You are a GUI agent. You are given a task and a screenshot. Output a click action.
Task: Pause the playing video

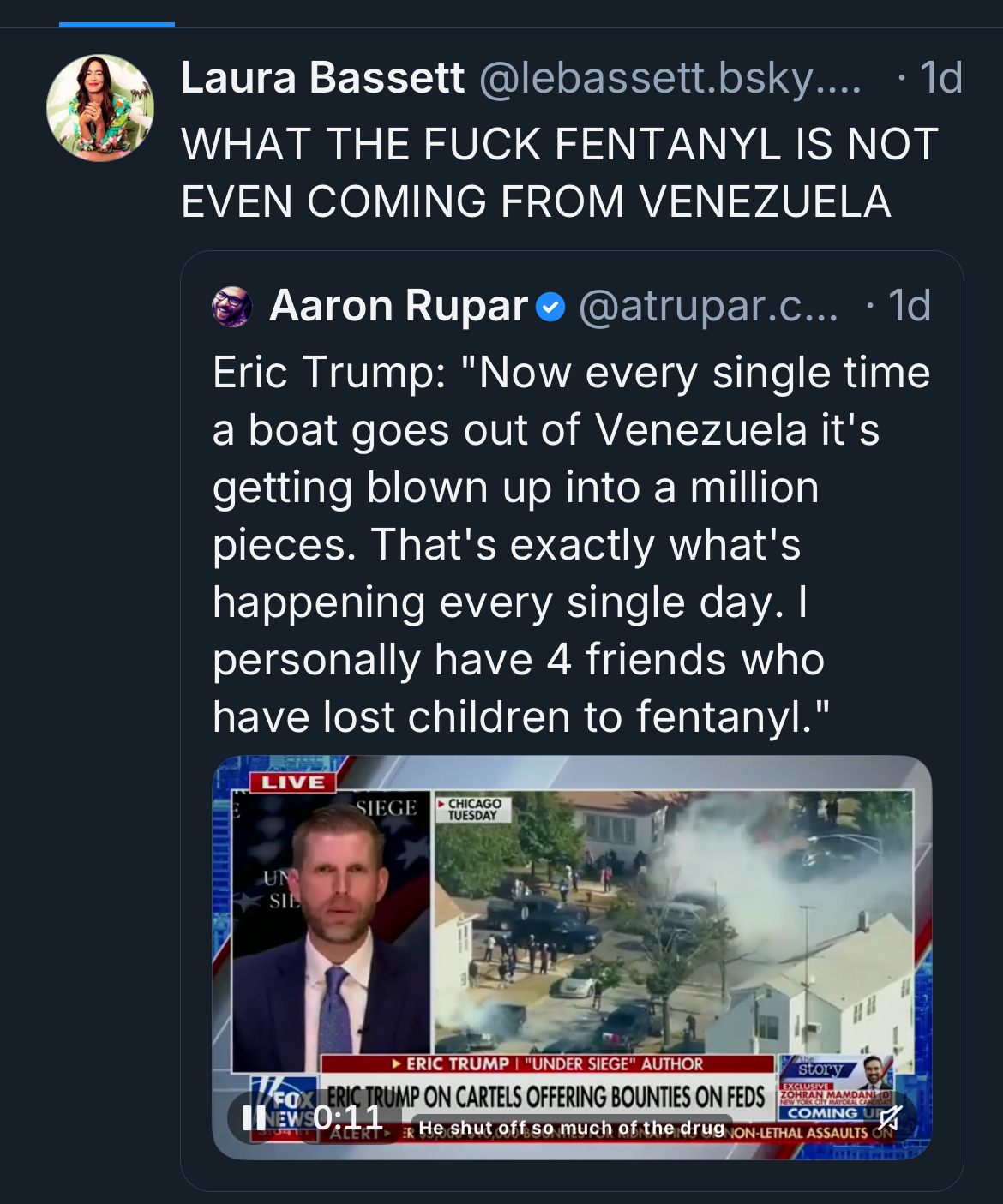pyautogui.click(x=254, y=1117)
